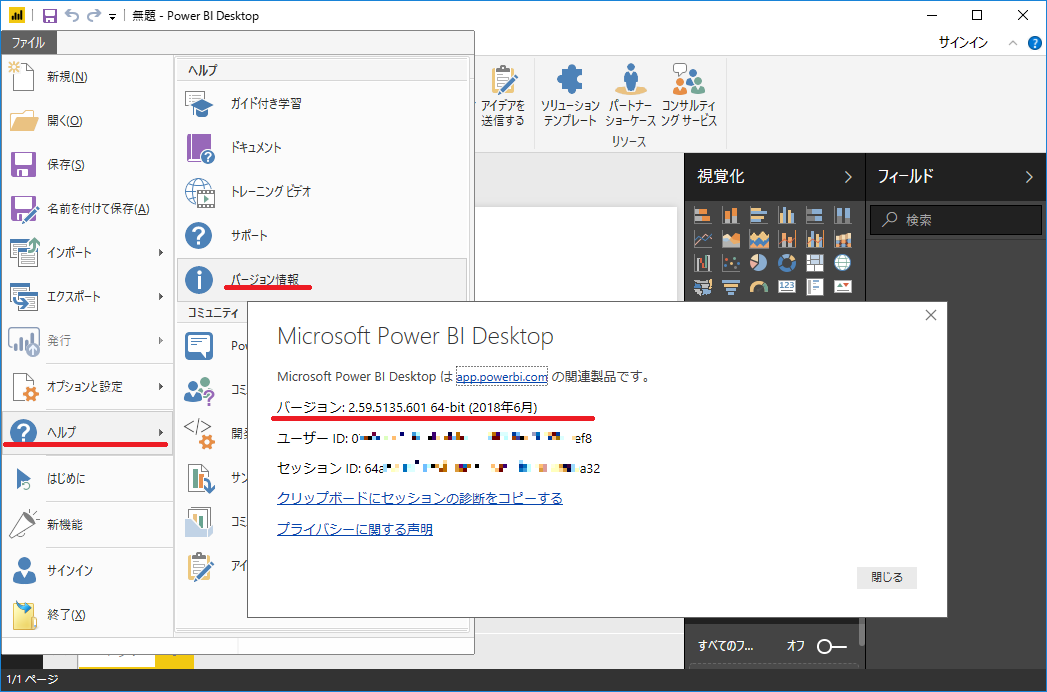The image size is (1047, 692).
Task: Collapse the 視覚化 pane with its chevron
Action: coord(848,177)
